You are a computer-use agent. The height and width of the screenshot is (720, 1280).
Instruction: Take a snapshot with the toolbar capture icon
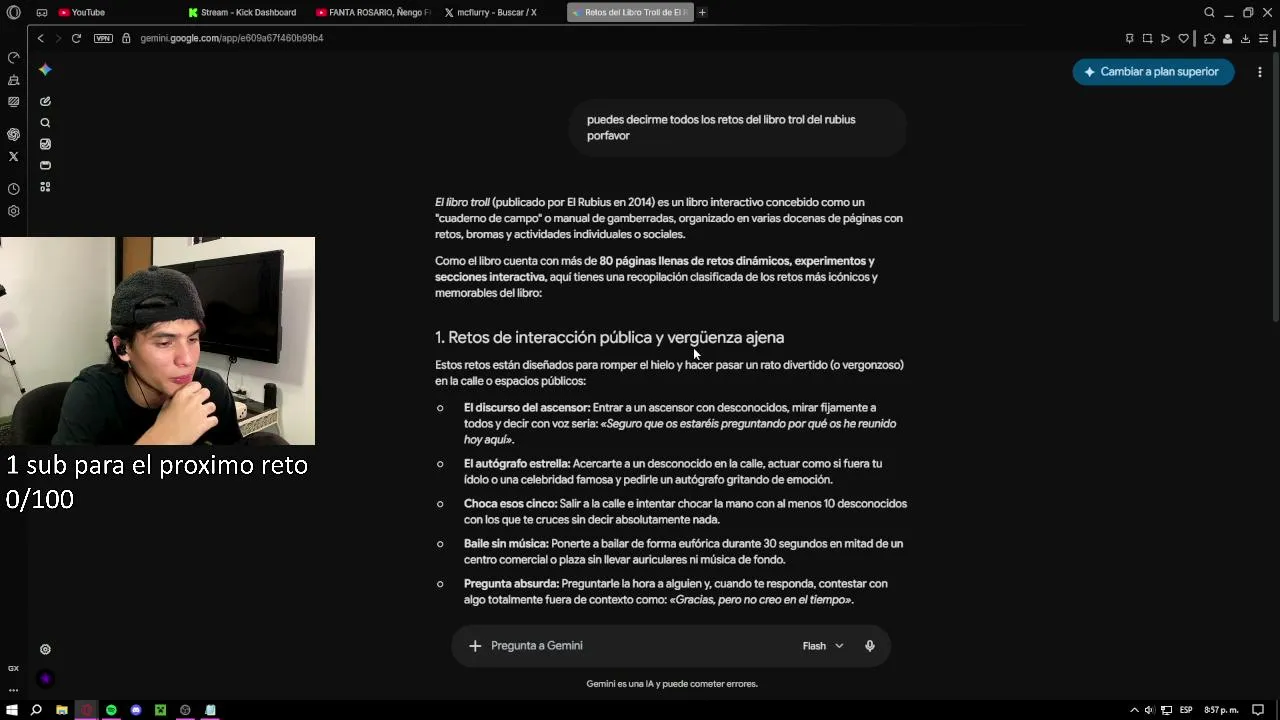(x=1147, y=39)
